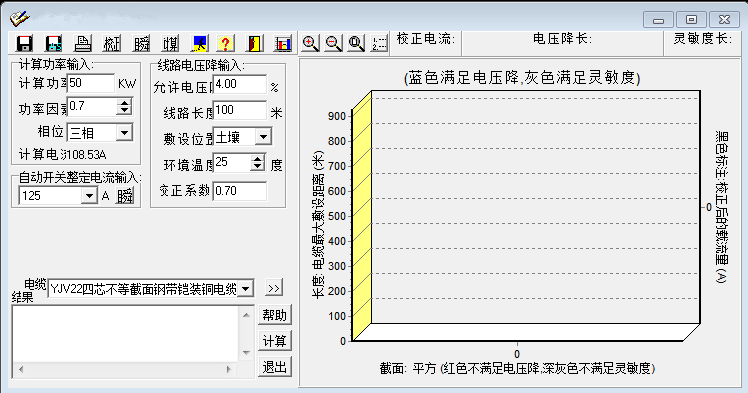
Task: Click the zoom out magnifier
Action: coord(333,43)
